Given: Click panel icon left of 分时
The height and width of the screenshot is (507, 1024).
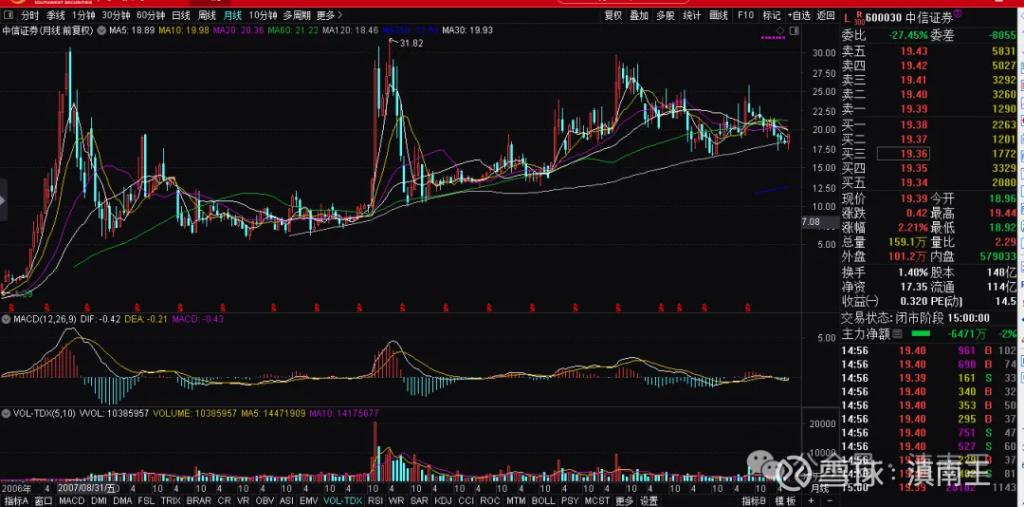Looking at the screenshot, I should coord(8,15).
